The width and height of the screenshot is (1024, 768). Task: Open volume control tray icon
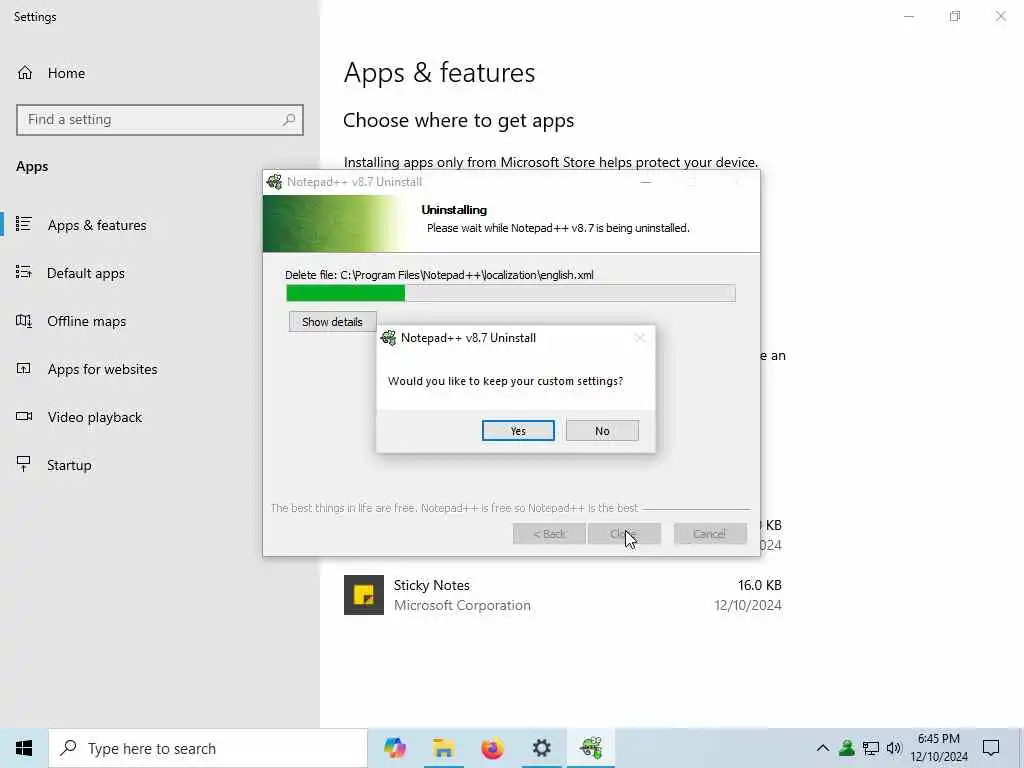click(x=894, y=748)
